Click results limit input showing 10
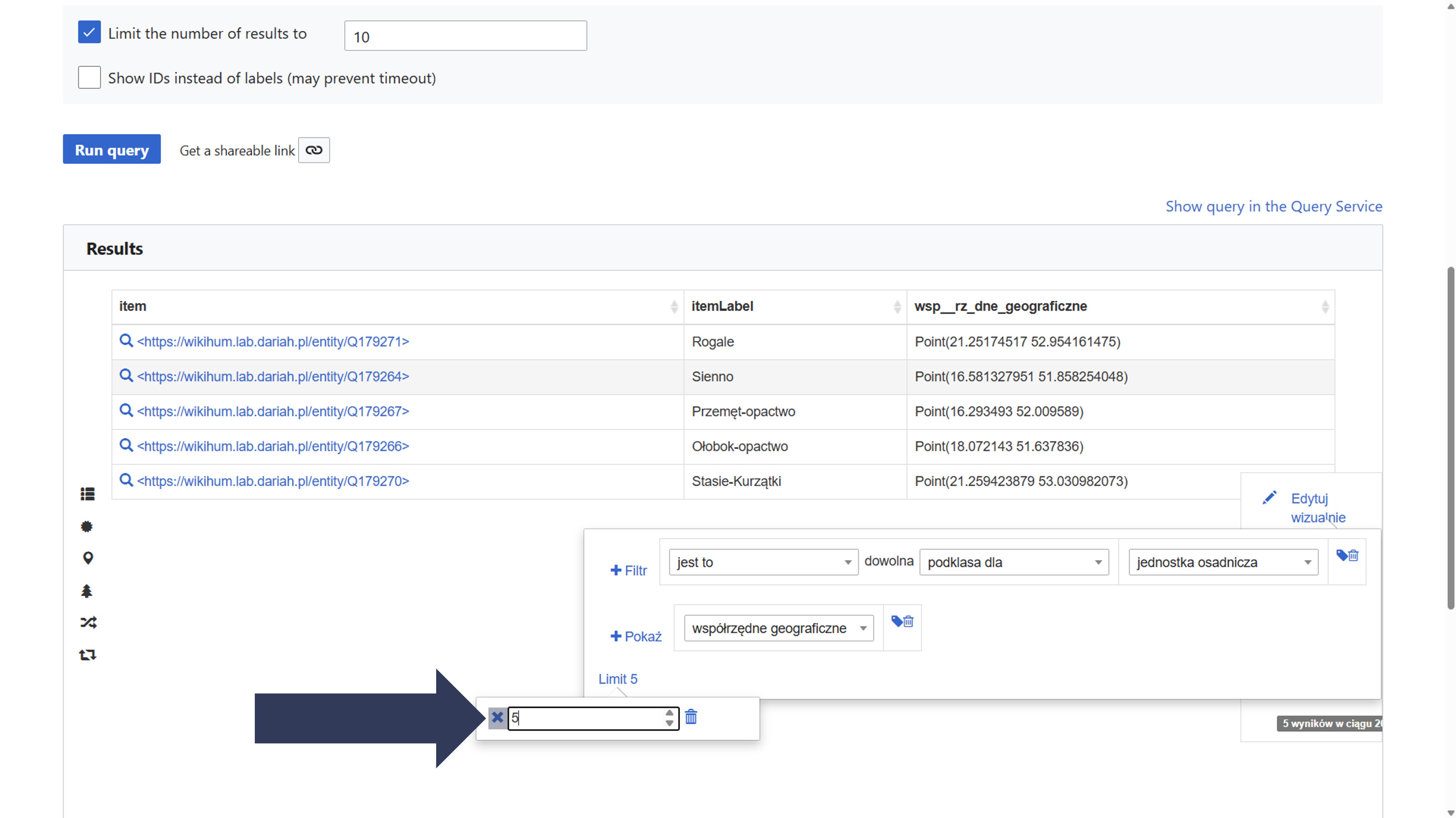This screenshot has height=818, width=1456. [465, 36]
